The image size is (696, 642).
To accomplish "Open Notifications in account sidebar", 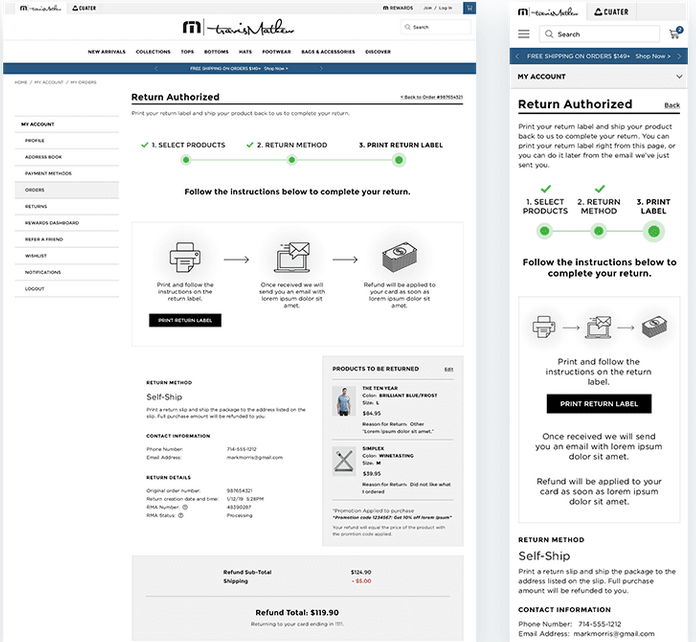I will pyautogui.click(x=67, y=272).
